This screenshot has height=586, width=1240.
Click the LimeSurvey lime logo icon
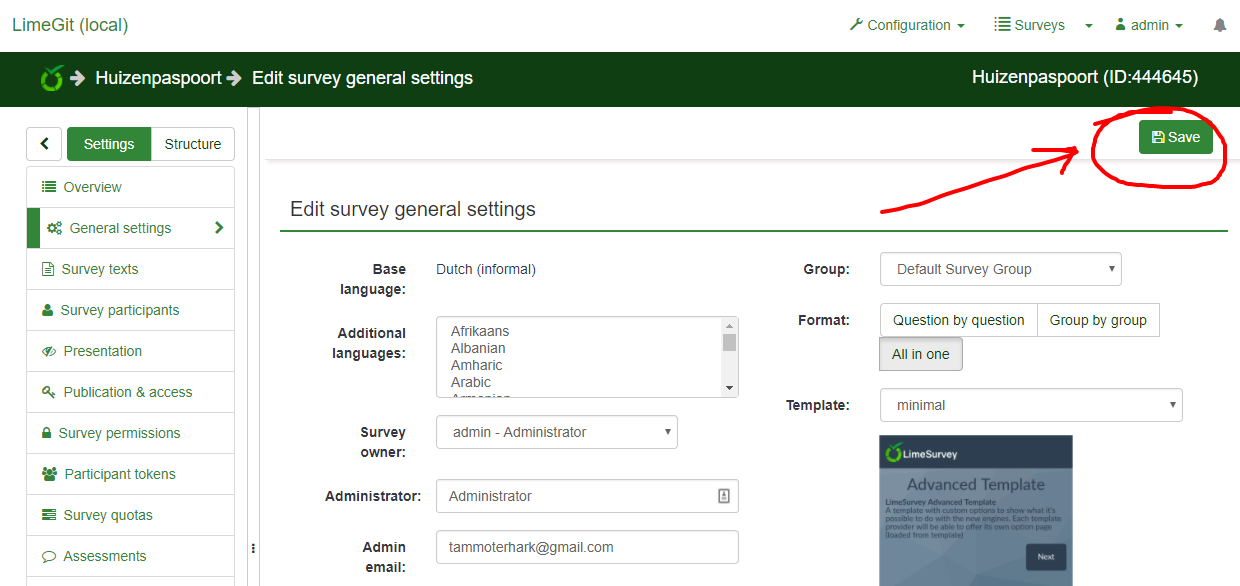[x=52, y=78]
